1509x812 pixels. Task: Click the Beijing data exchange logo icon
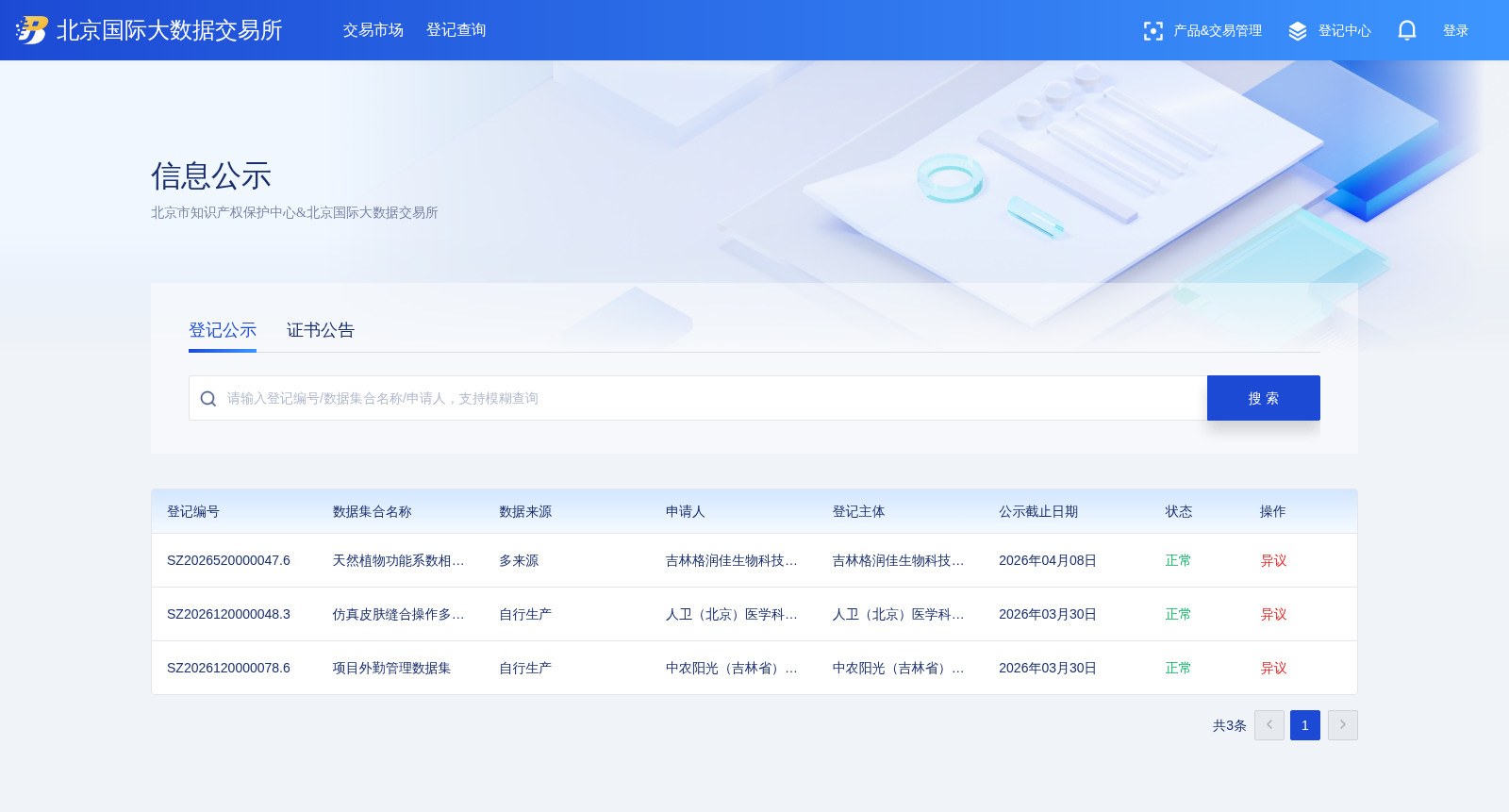click(32, 30)
